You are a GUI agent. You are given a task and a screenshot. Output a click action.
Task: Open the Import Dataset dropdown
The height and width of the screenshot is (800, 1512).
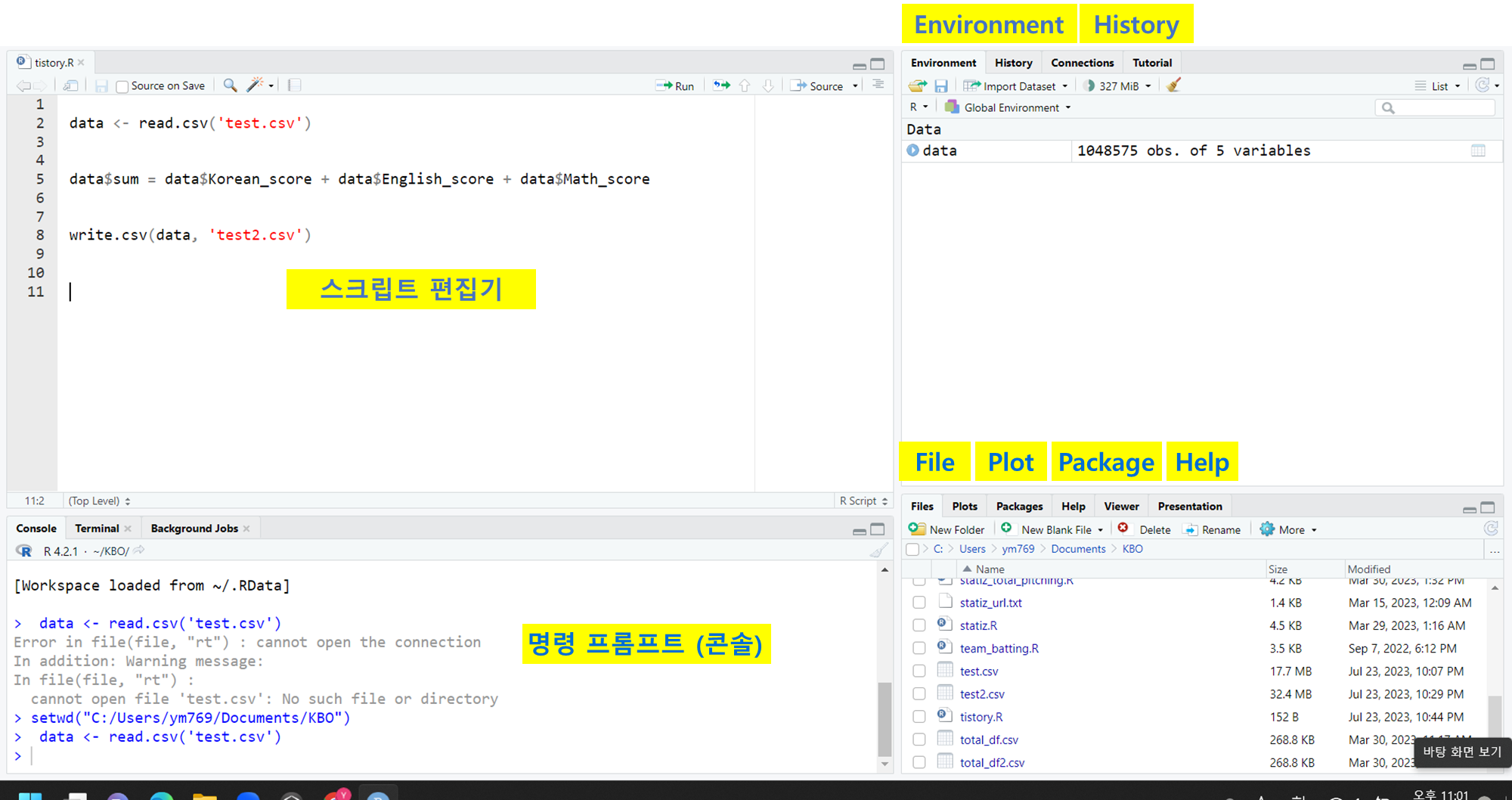click(x=1015, y=86)
